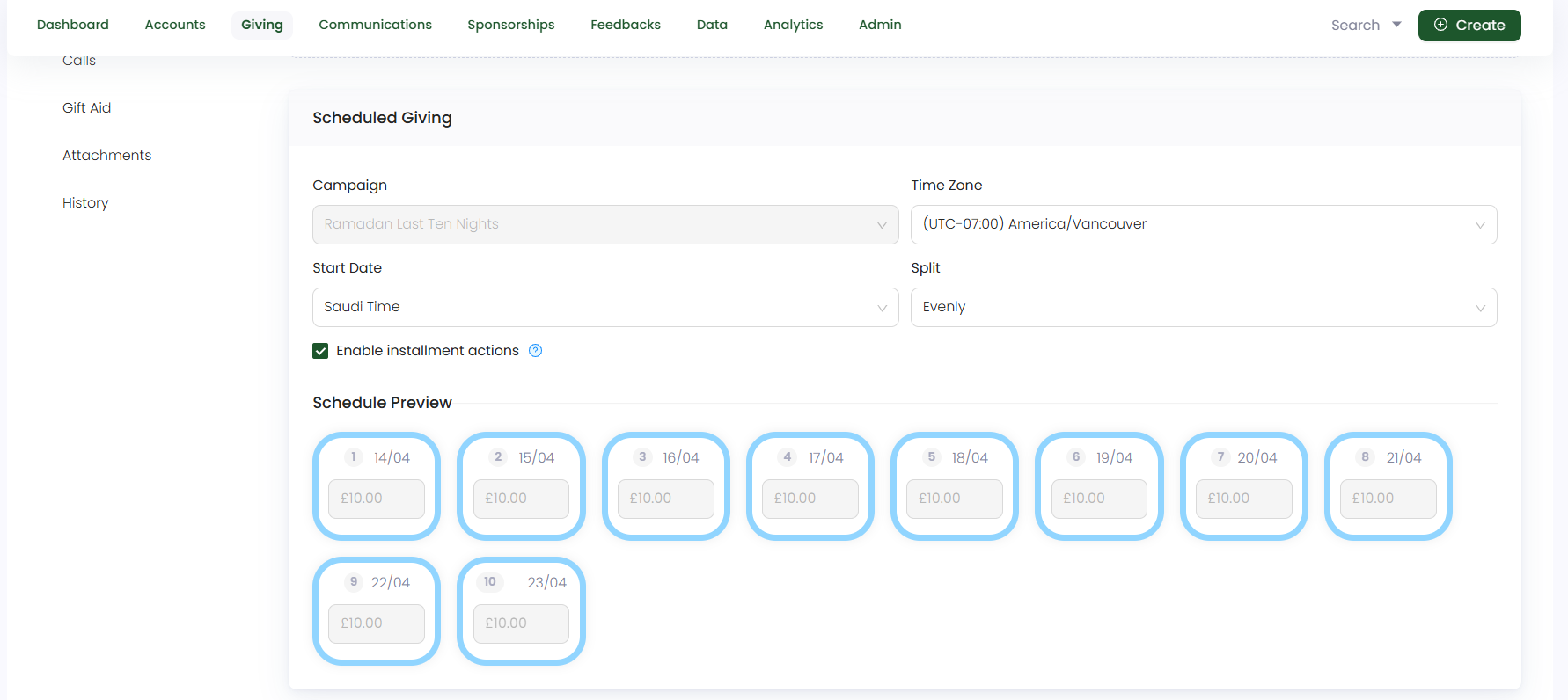Click the Create button

click(1469, 25)
